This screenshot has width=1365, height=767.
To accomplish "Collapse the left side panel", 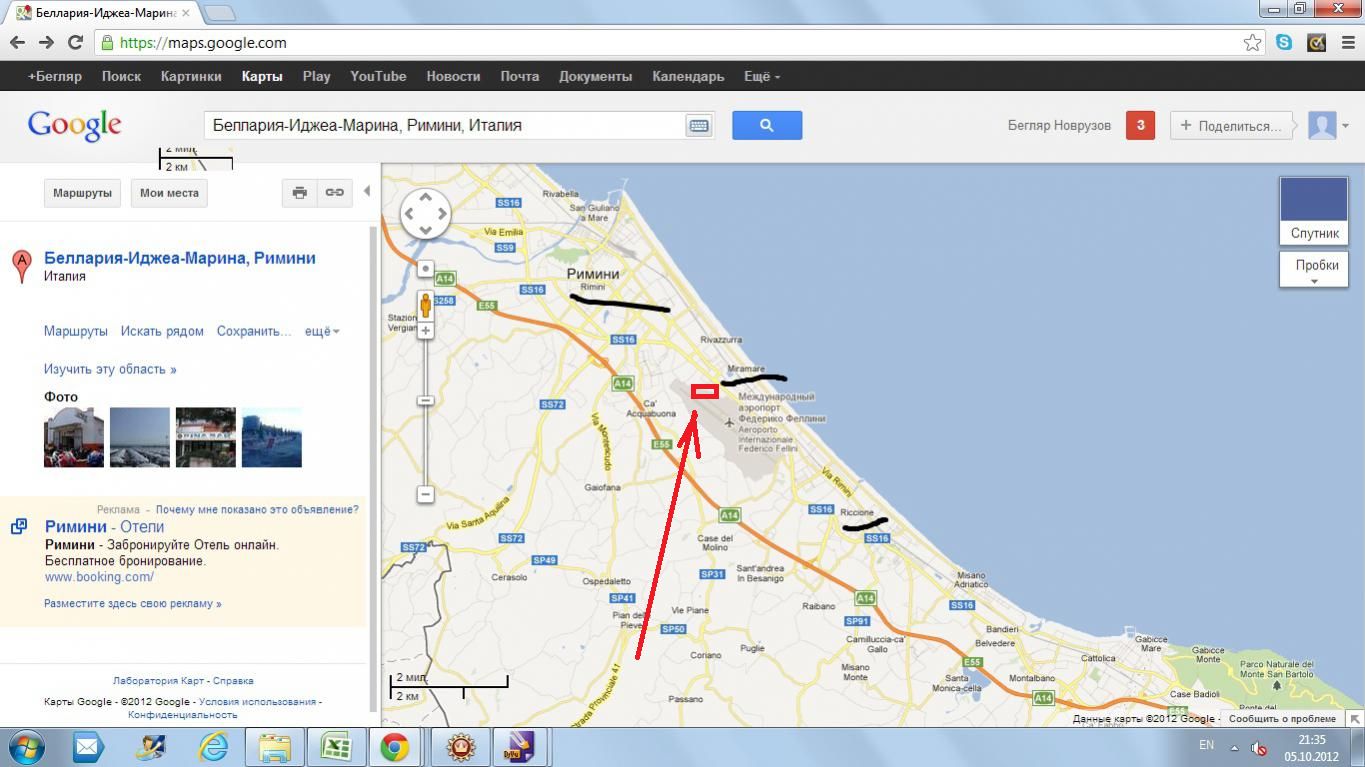I will click(367, 191).
